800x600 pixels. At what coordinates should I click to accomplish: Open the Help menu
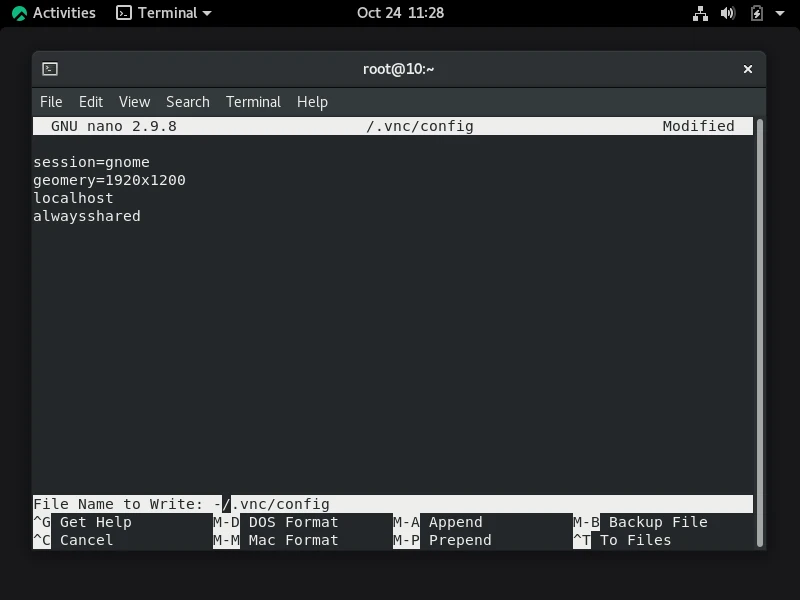pos(312,101)
